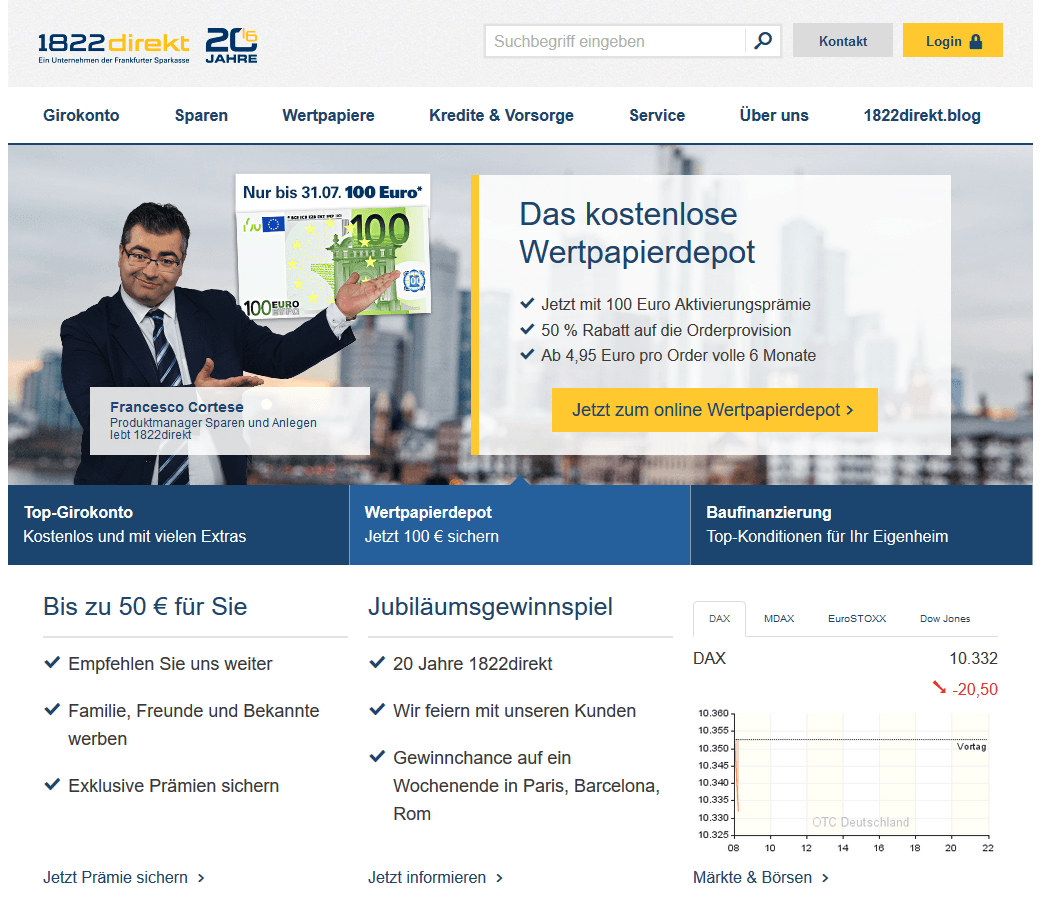The height and width of the screenshot is (907, 1043).
Task: Click the 100 Euro banknote image
Action: 335,261
